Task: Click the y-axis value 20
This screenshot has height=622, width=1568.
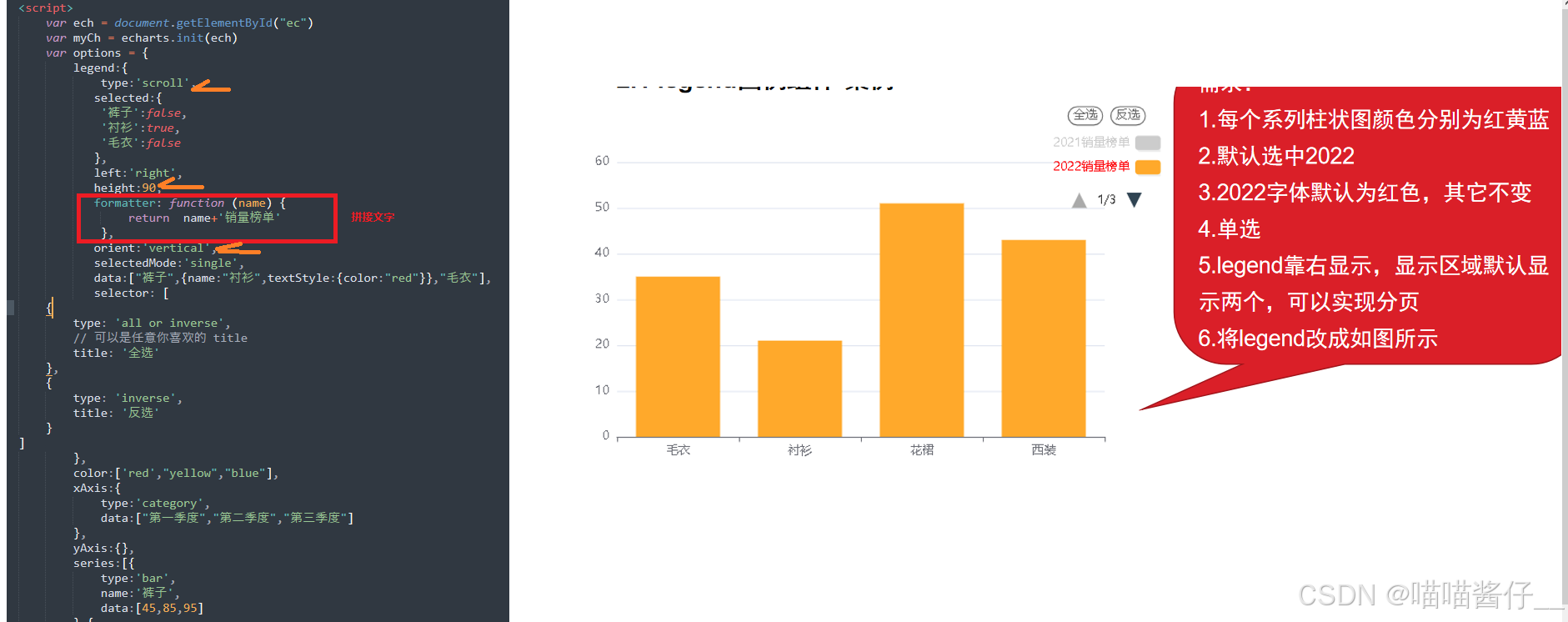Action: pos(602,344)
